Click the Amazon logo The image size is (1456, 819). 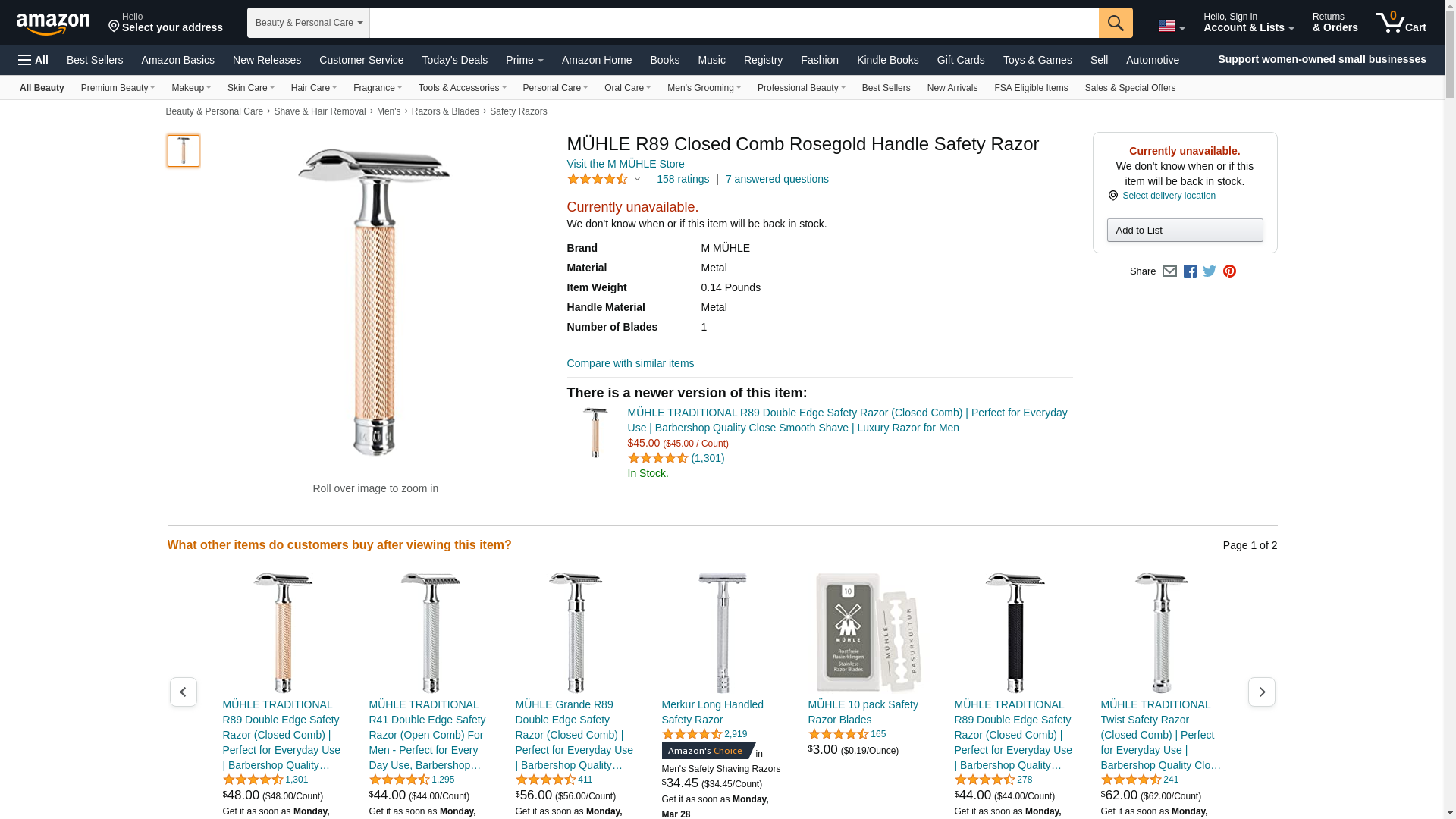coord(53,24)
